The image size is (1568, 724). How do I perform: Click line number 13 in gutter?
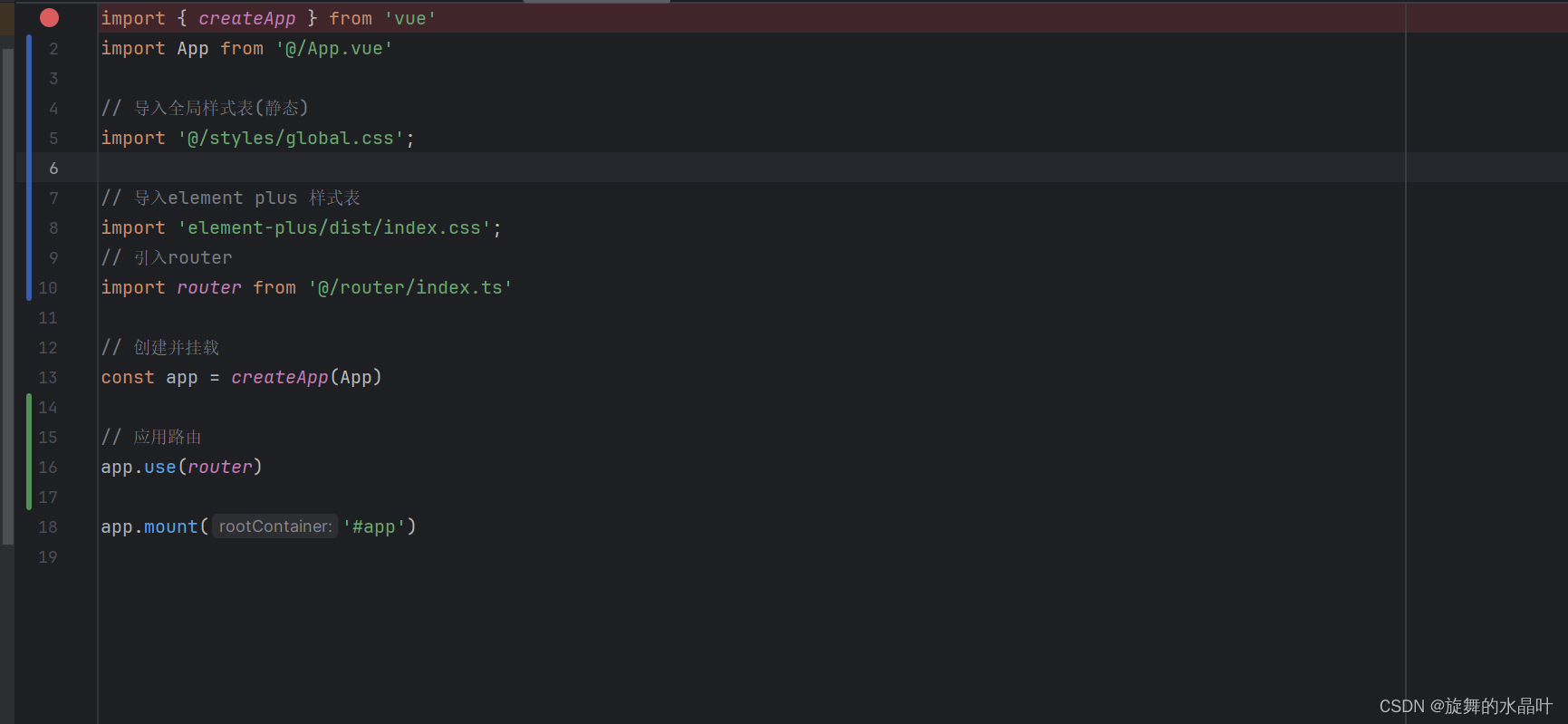[48, 377]
